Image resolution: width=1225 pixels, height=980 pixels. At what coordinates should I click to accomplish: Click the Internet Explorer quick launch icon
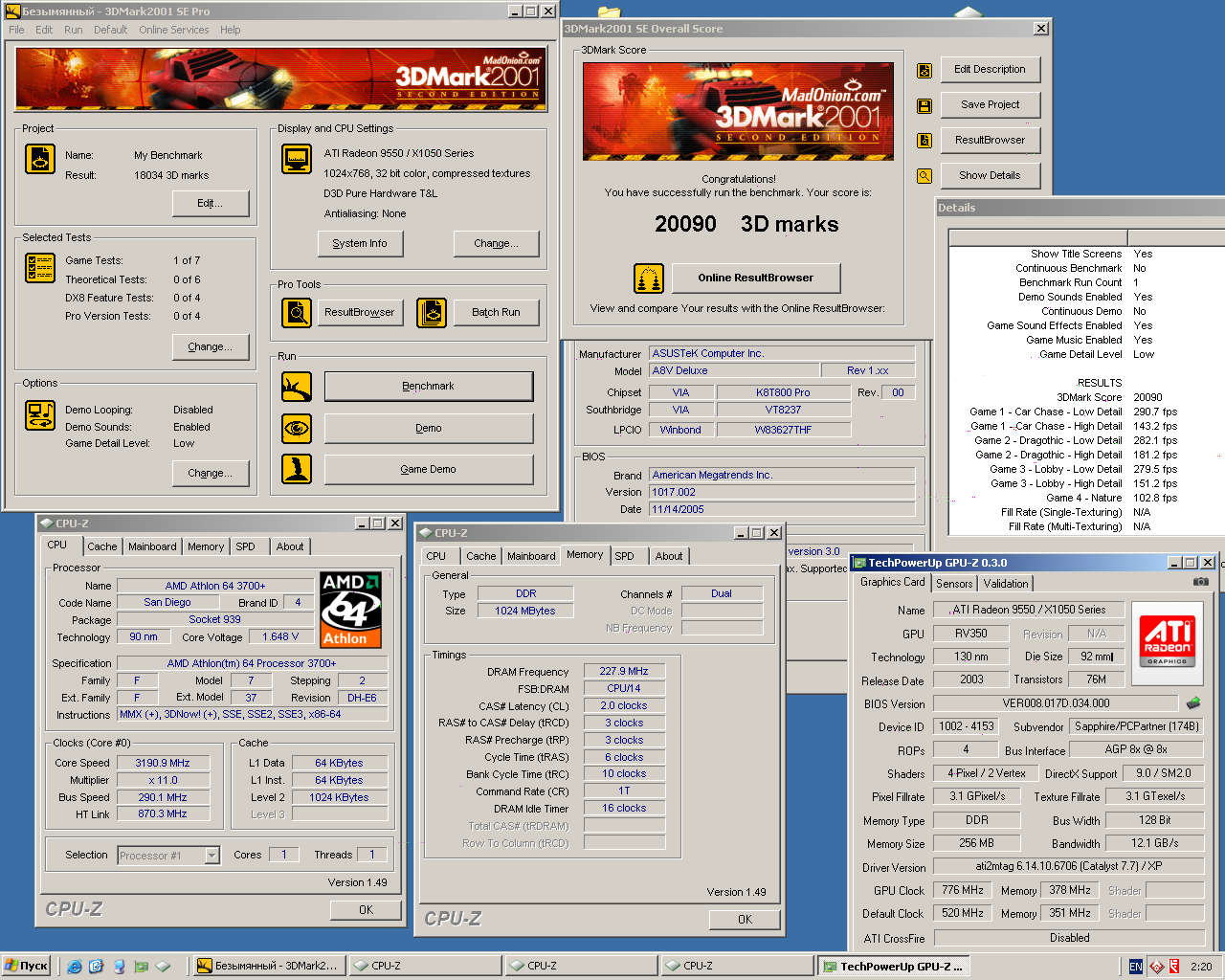[75, 967]
